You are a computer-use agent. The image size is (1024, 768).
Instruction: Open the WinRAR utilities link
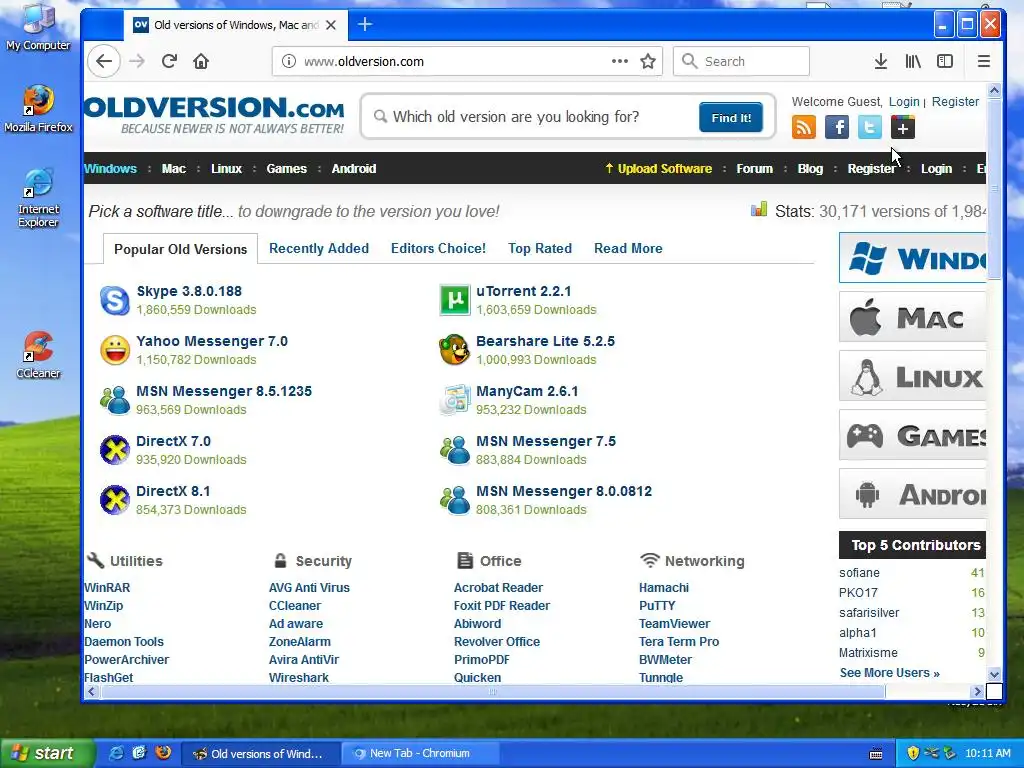107,588
